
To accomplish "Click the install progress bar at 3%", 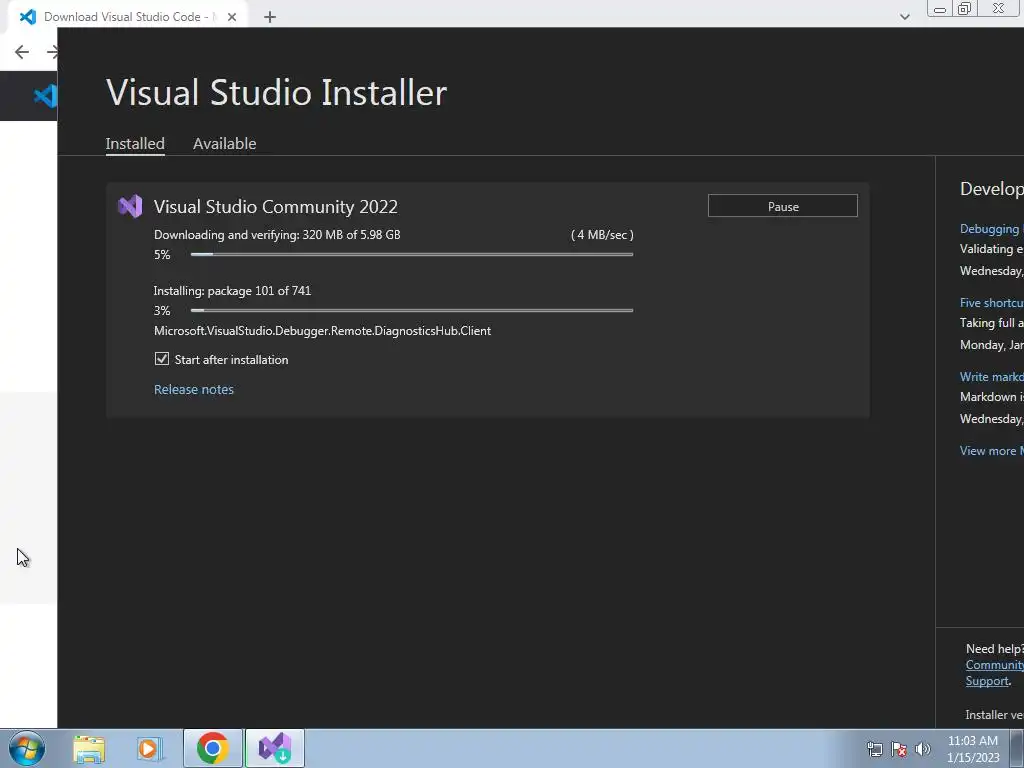I will 412,310.
